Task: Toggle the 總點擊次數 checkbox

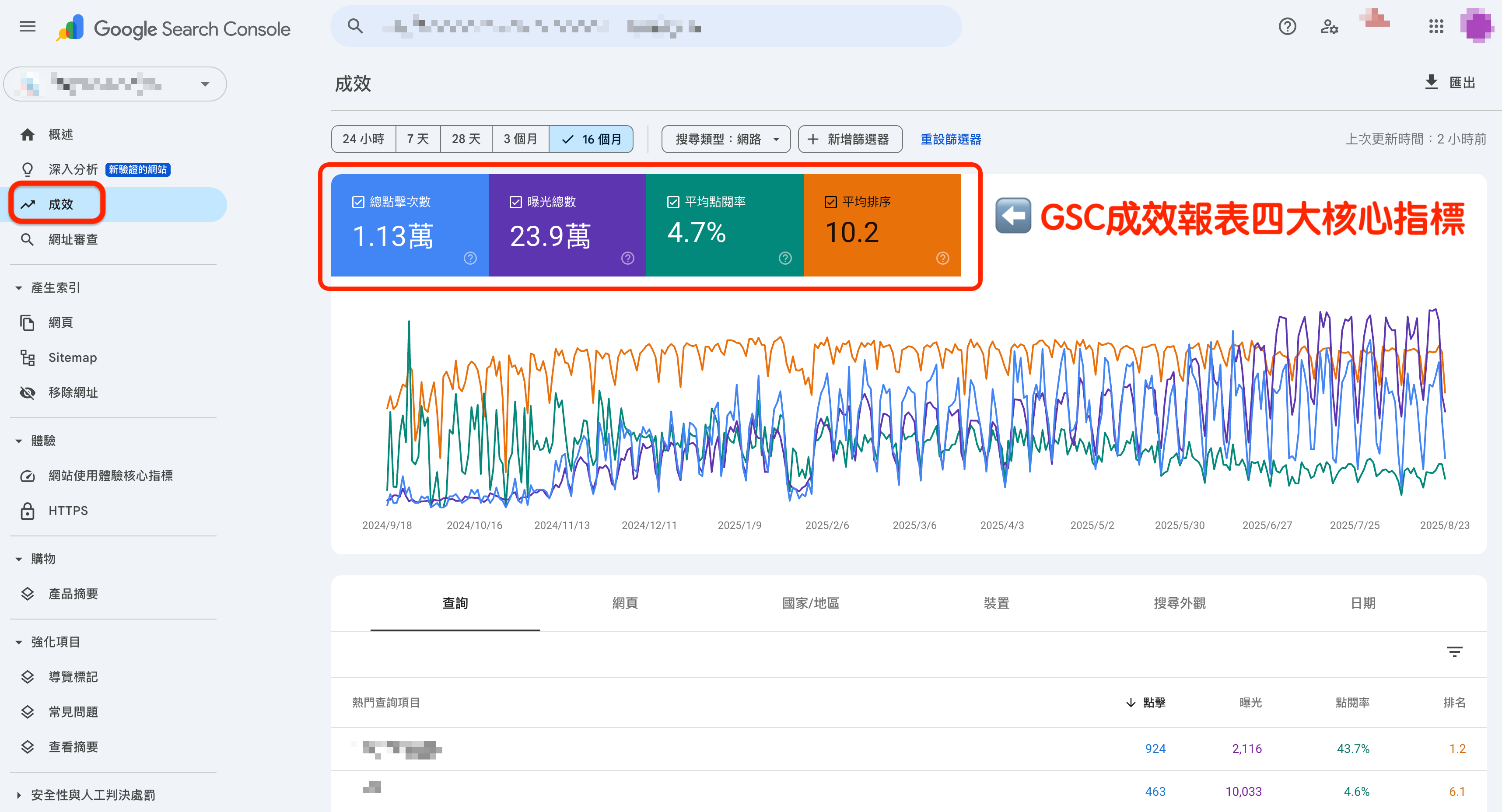Action: point(358,202)
